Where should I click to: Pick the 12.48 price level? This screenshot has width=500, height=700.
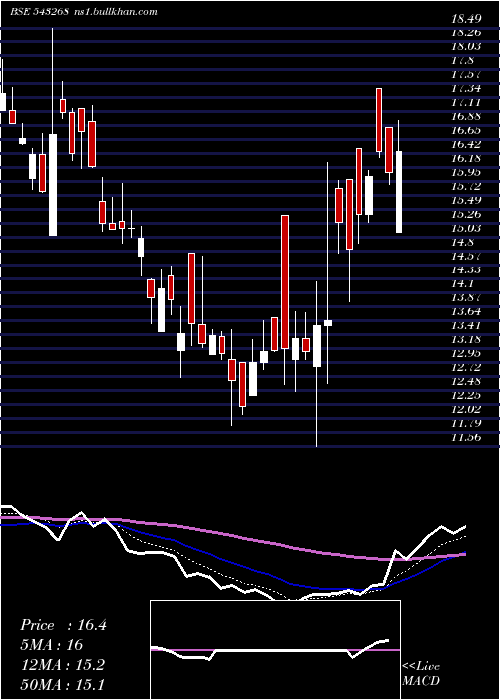coord(466,381)
